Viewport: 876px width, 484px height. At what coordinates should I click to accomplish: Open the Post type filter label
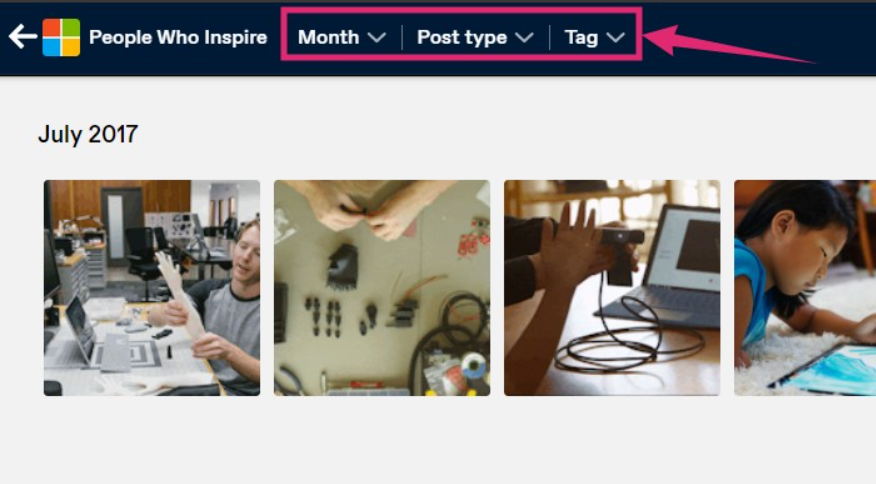462,37
